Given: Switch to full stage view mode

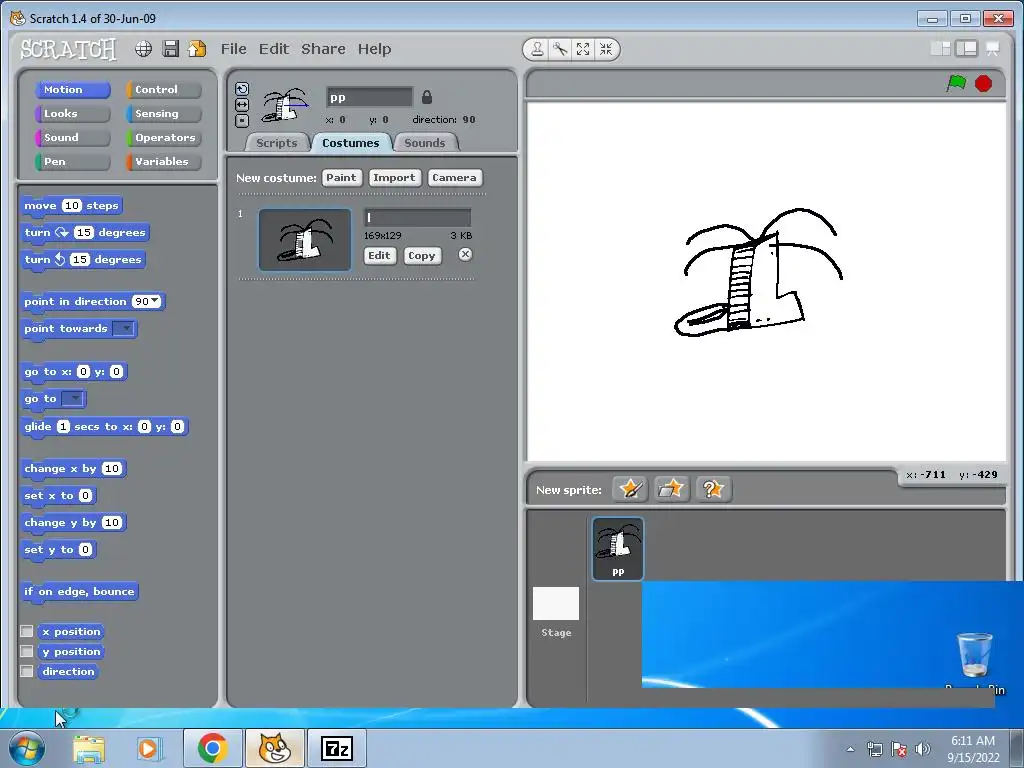Looking at the screenshot, I should pos(967,48).
